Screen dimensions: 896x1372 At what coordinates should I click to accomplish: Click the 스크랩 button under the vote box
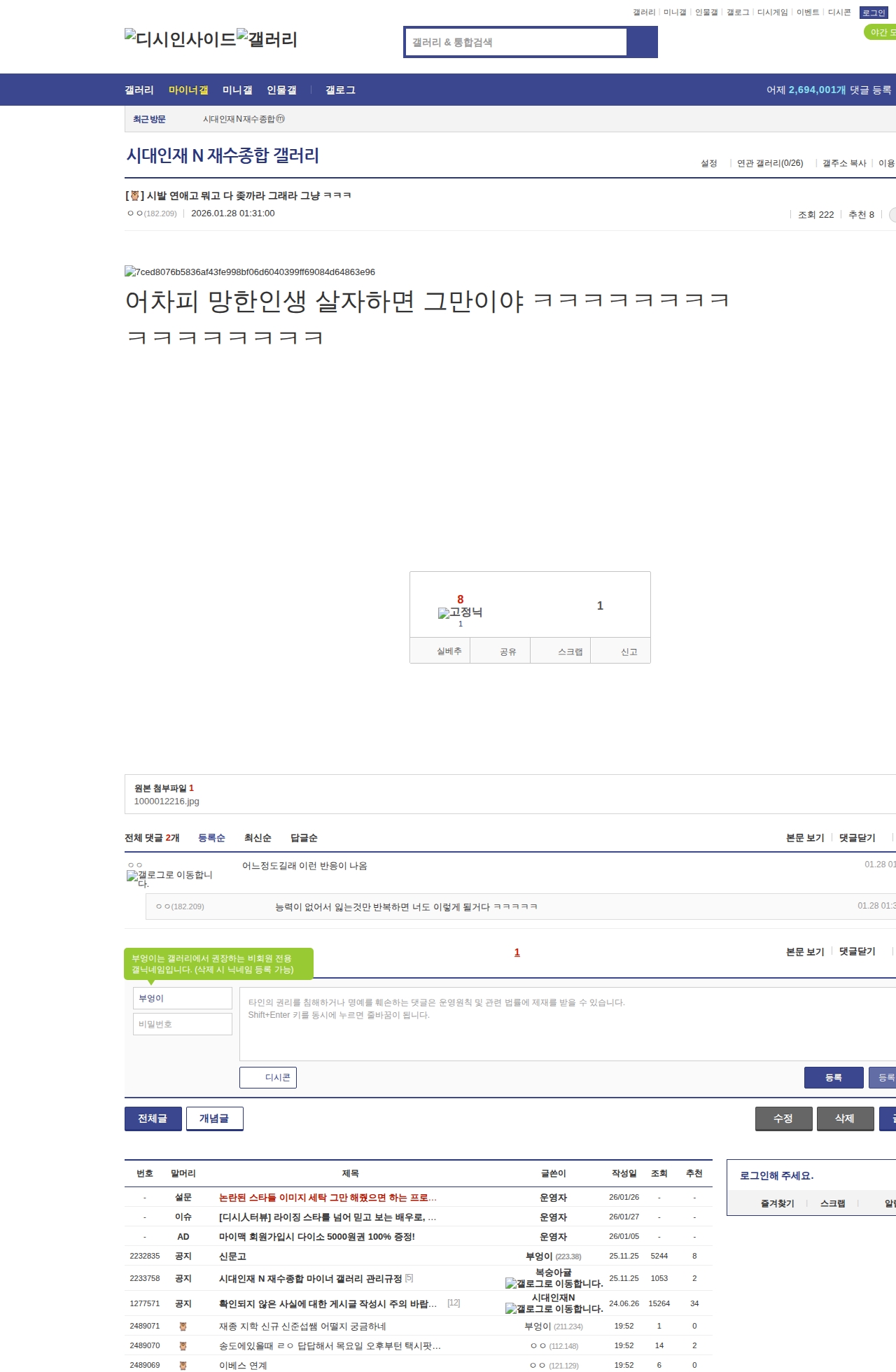point(561,651)
